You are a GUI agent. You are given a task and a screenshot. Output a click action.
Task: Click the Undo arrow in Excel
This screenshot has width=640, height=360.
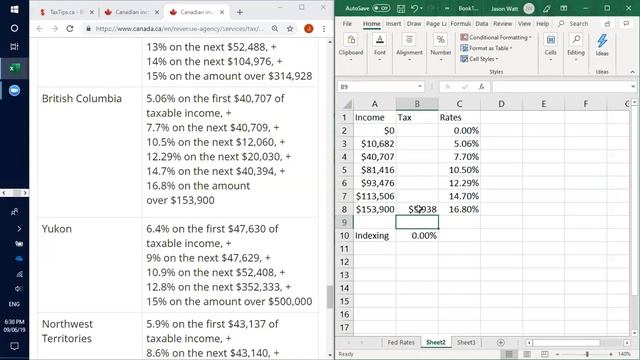pyautogui.click(x=414, y=8)
